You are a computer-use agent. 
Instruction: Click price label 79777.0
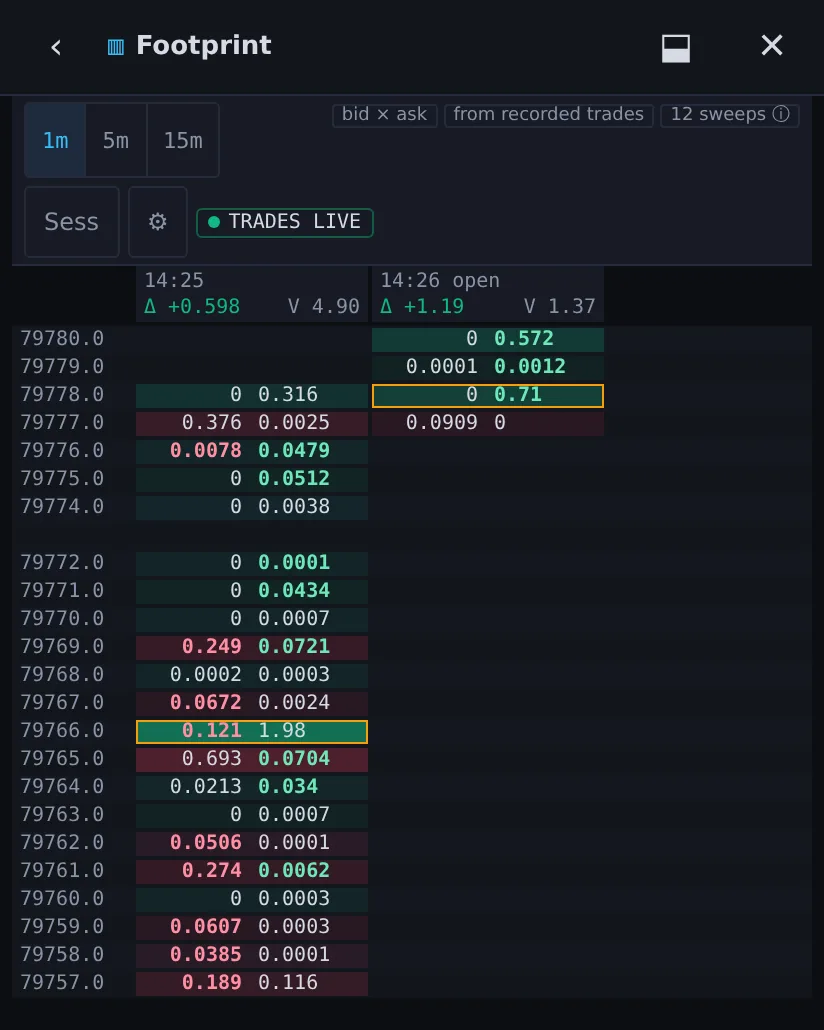(62, 422)
